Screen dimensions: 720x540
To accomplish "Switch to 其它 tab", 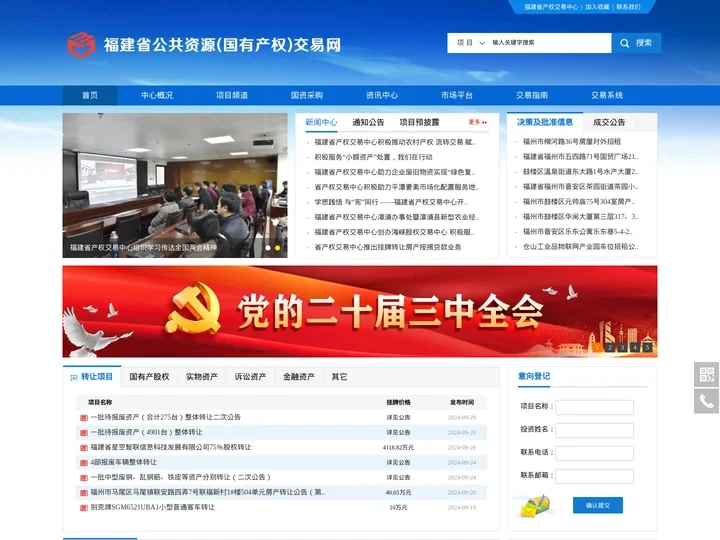I will pyautogui.click(x=339, y=377).
